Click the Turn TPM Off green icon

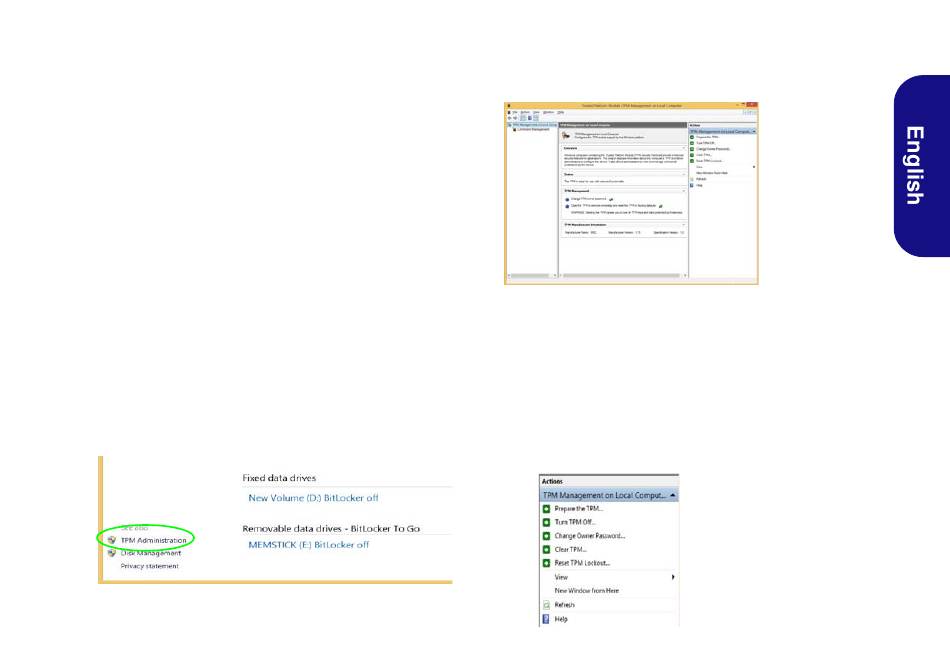546,522
